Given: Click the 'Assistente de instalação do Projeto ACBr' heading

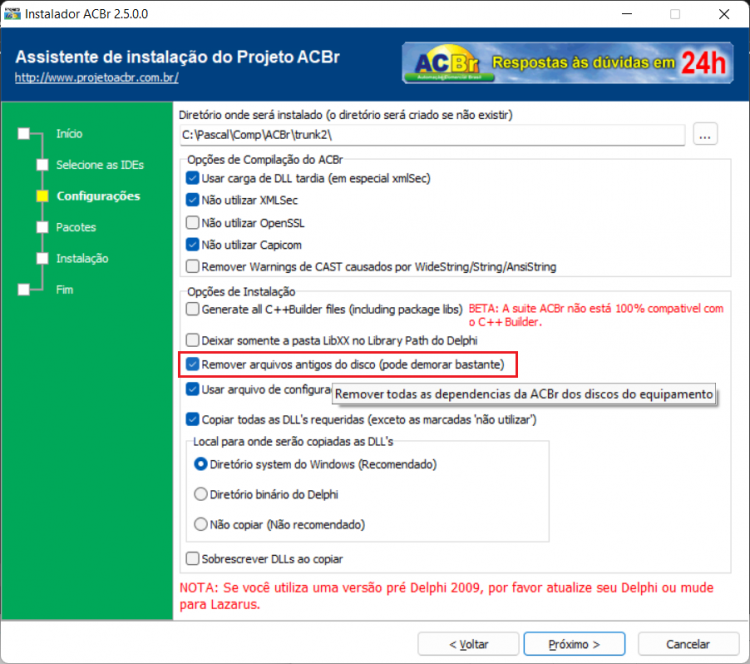Looking at the screenshot, I should tap(177, 57).
